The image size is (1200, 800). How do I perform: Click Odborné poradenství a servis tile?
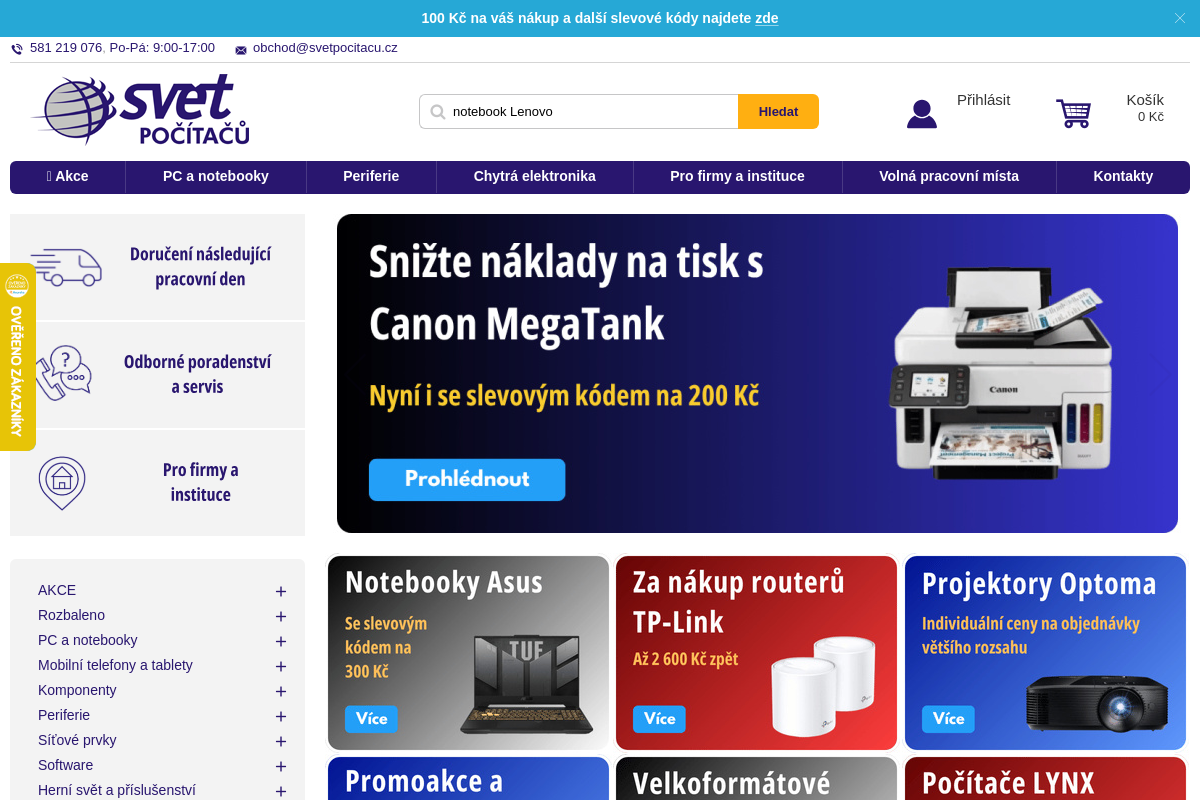pos(158,375)
